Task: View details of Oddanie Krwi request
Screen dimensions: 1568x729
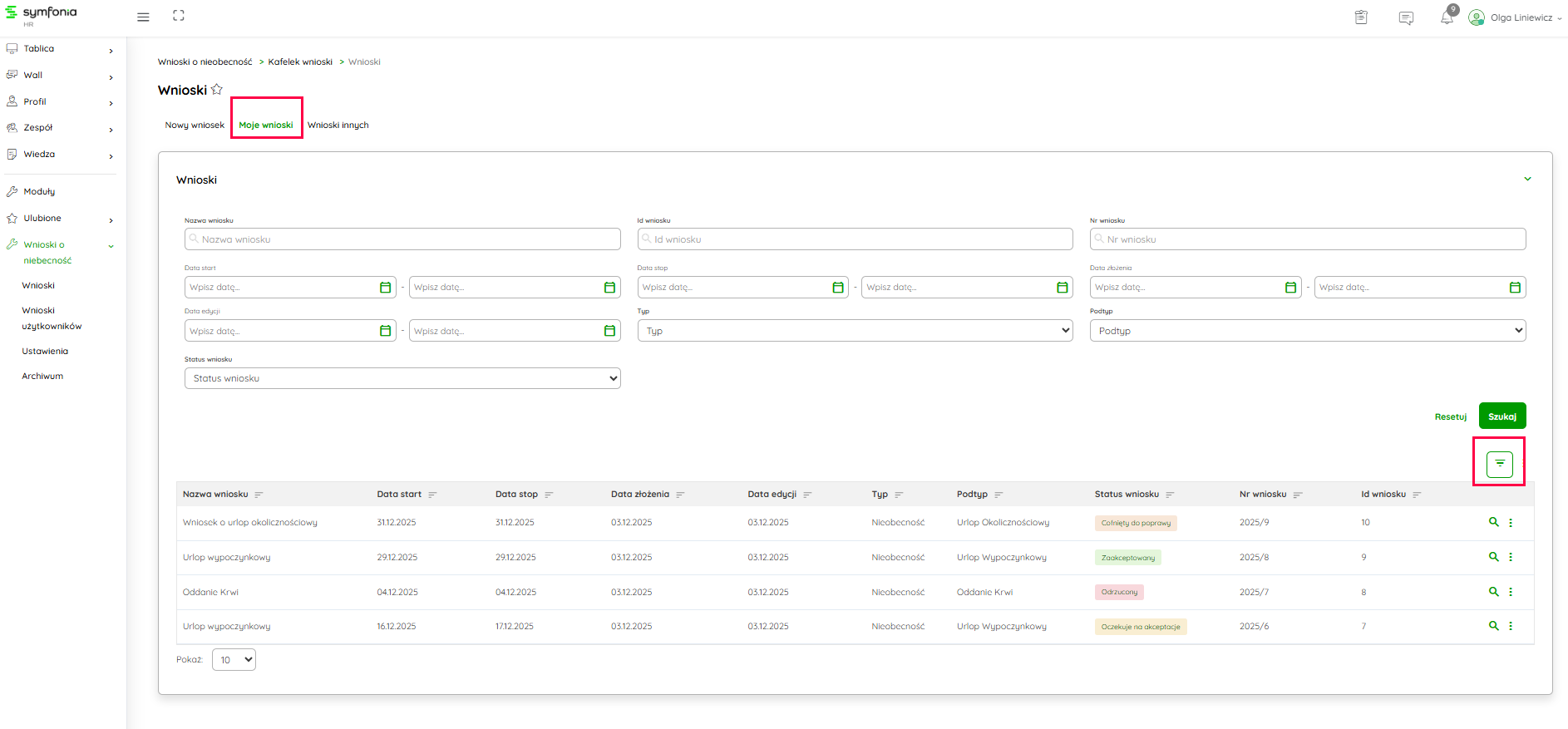Action: point(1493,592)
